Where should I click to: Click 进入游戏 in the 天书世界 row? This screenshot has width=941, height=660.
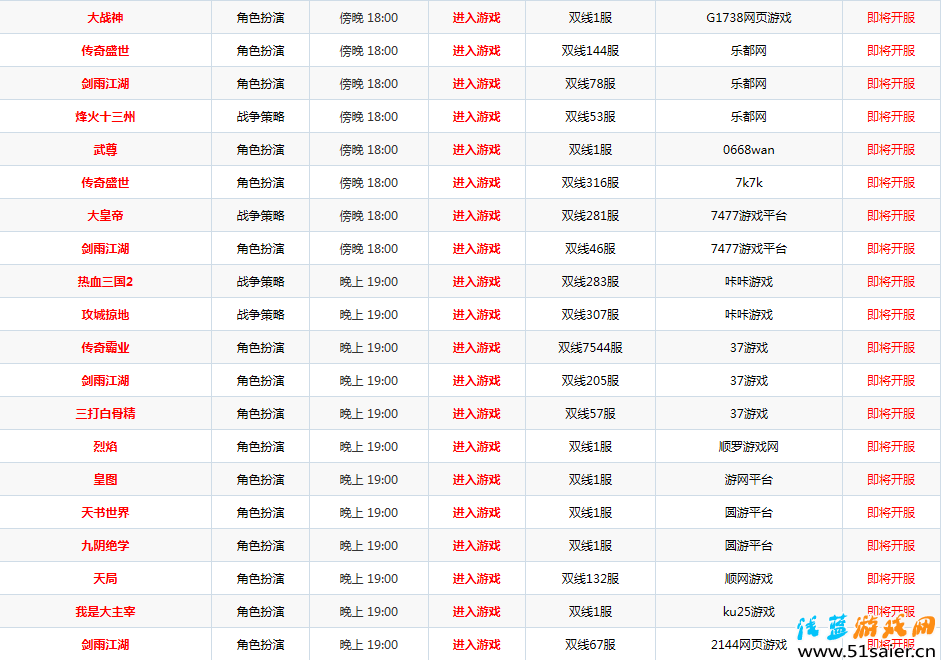click(x=477, y=513)
